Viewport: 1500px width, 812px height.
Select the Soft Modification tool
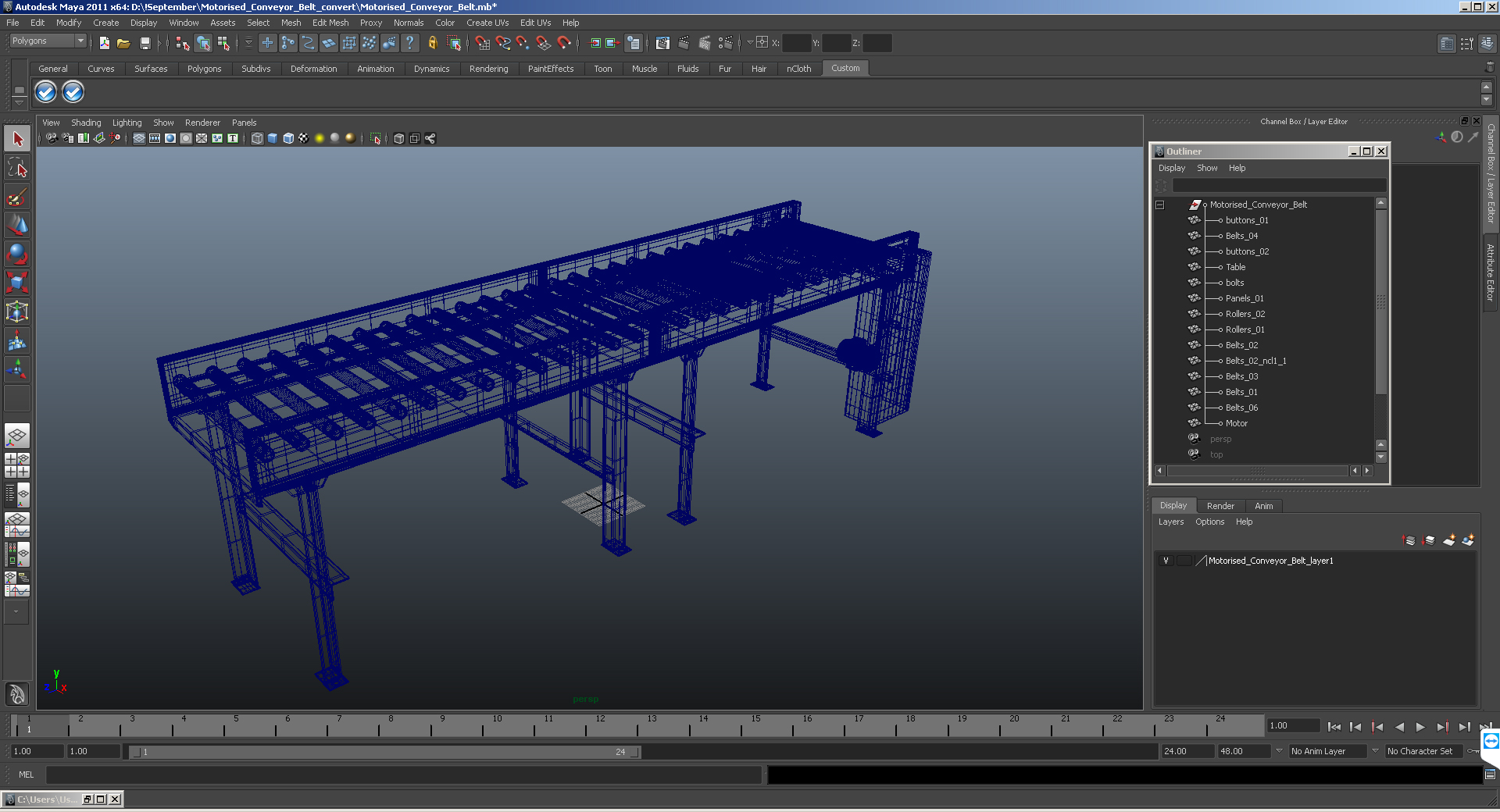[17, 340]
